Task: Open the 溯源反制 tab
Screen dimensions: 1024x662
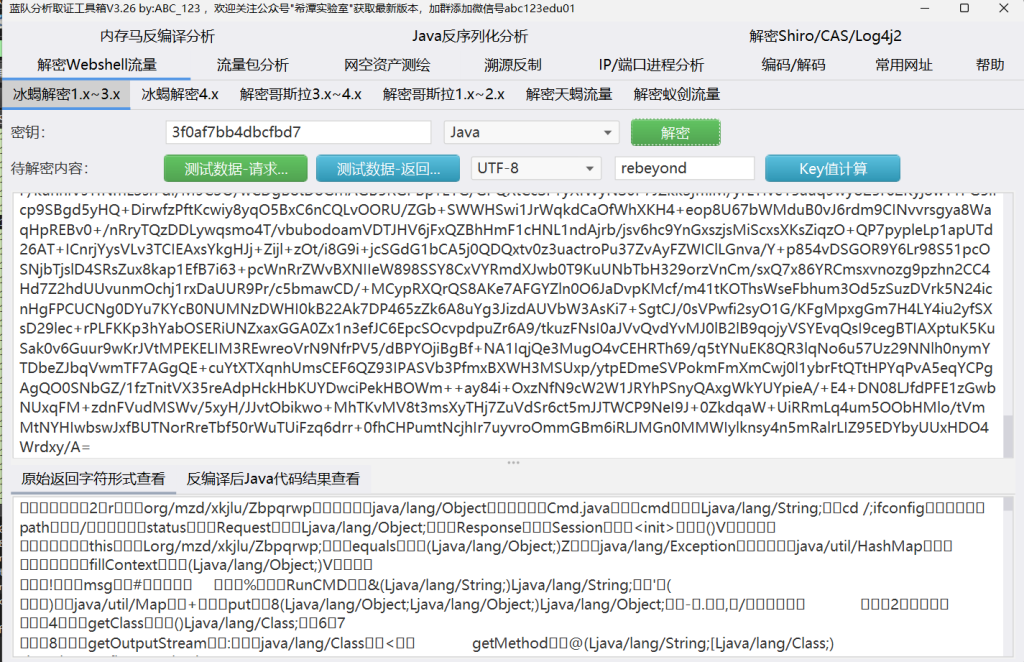Action: tap(513, 65)
